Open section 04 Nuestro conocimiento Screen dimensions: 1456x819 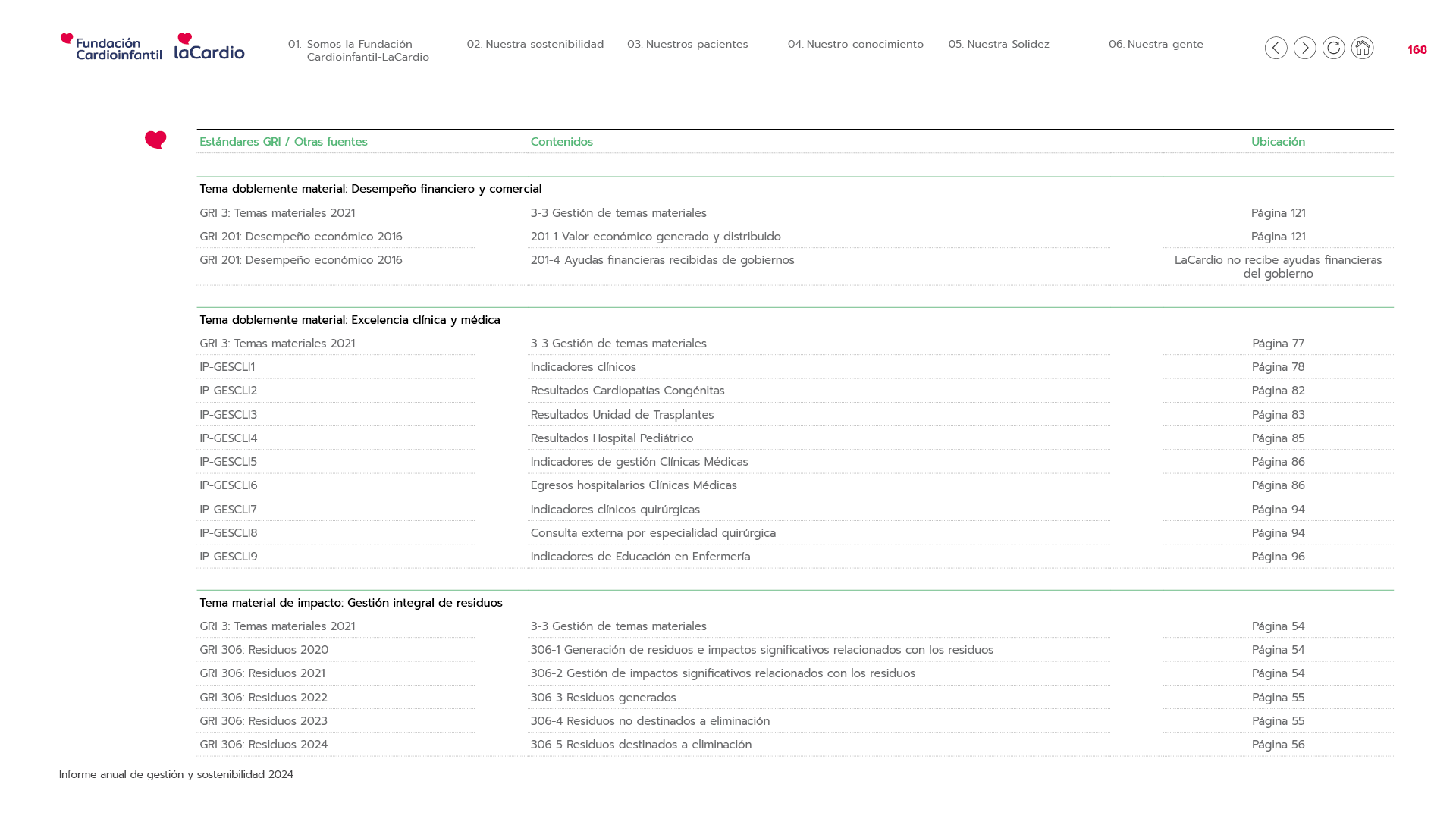point(855,44)
